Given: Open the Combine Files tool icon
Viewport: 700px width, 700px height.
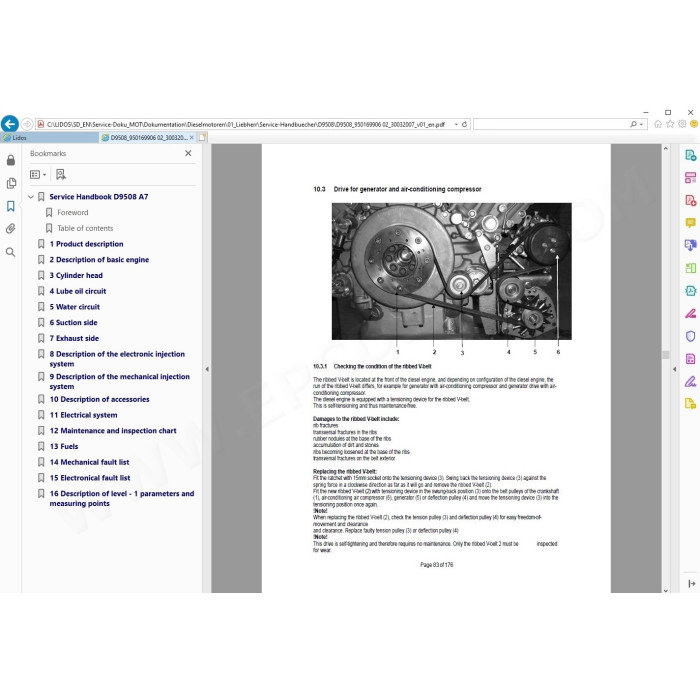Looking at the screenshot, I should coord(691,245).
